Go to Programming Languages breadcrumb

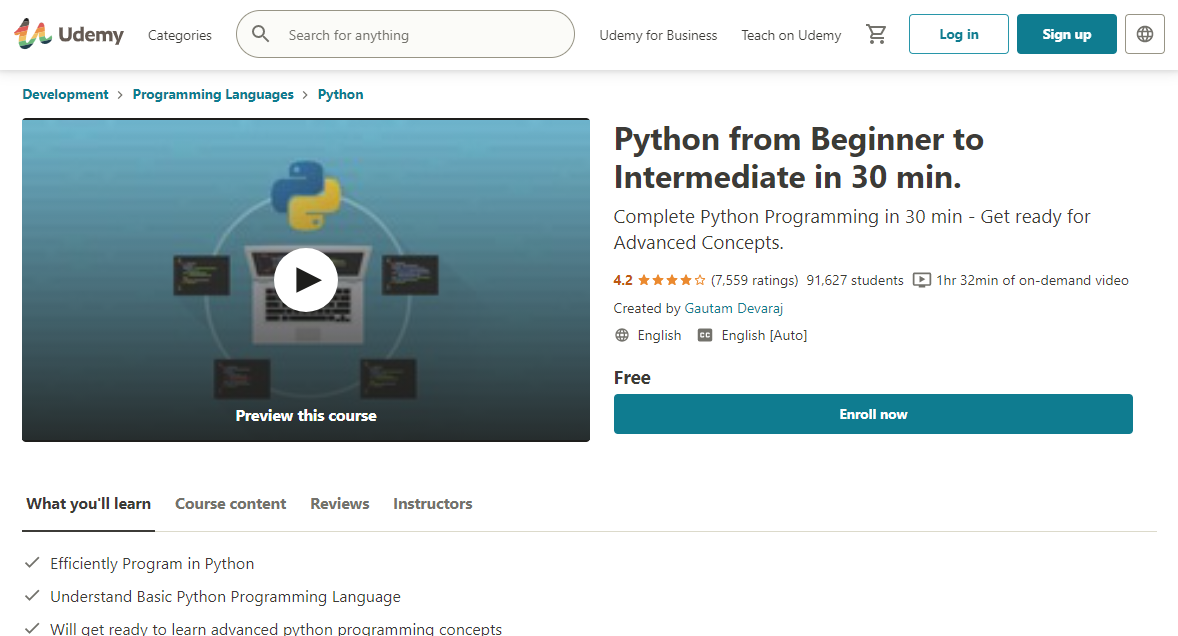coord(213,95)
